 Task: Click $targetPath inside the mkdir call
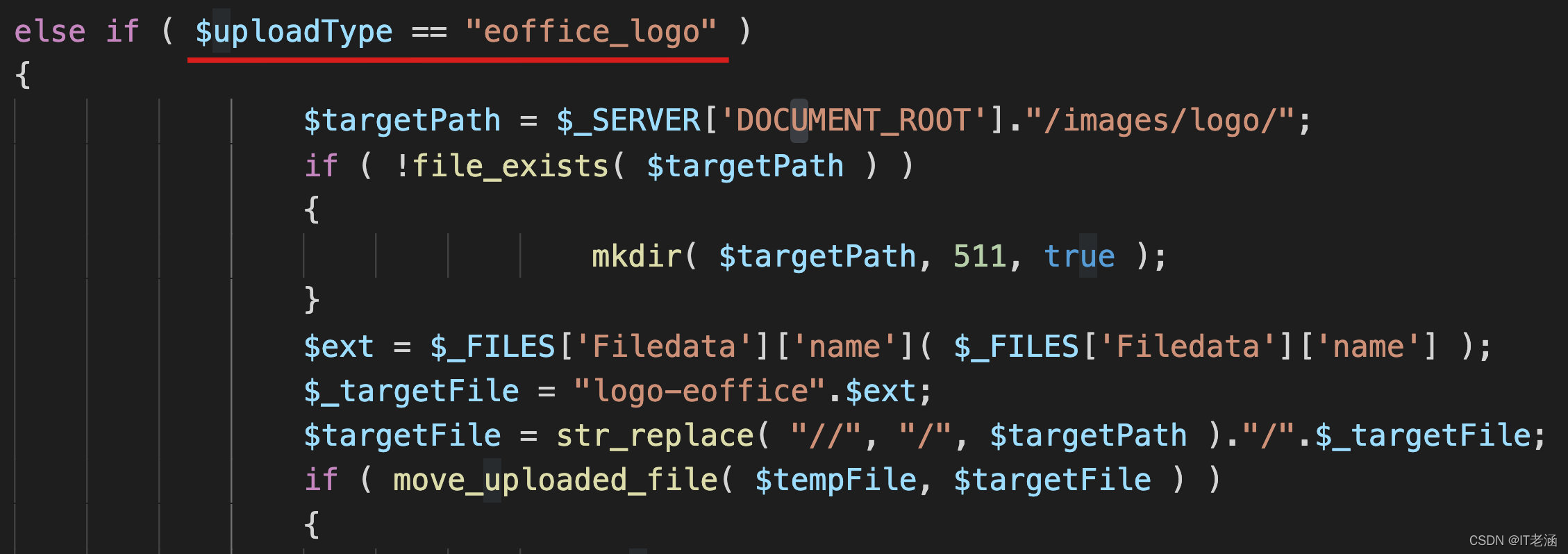pos(817,257)
